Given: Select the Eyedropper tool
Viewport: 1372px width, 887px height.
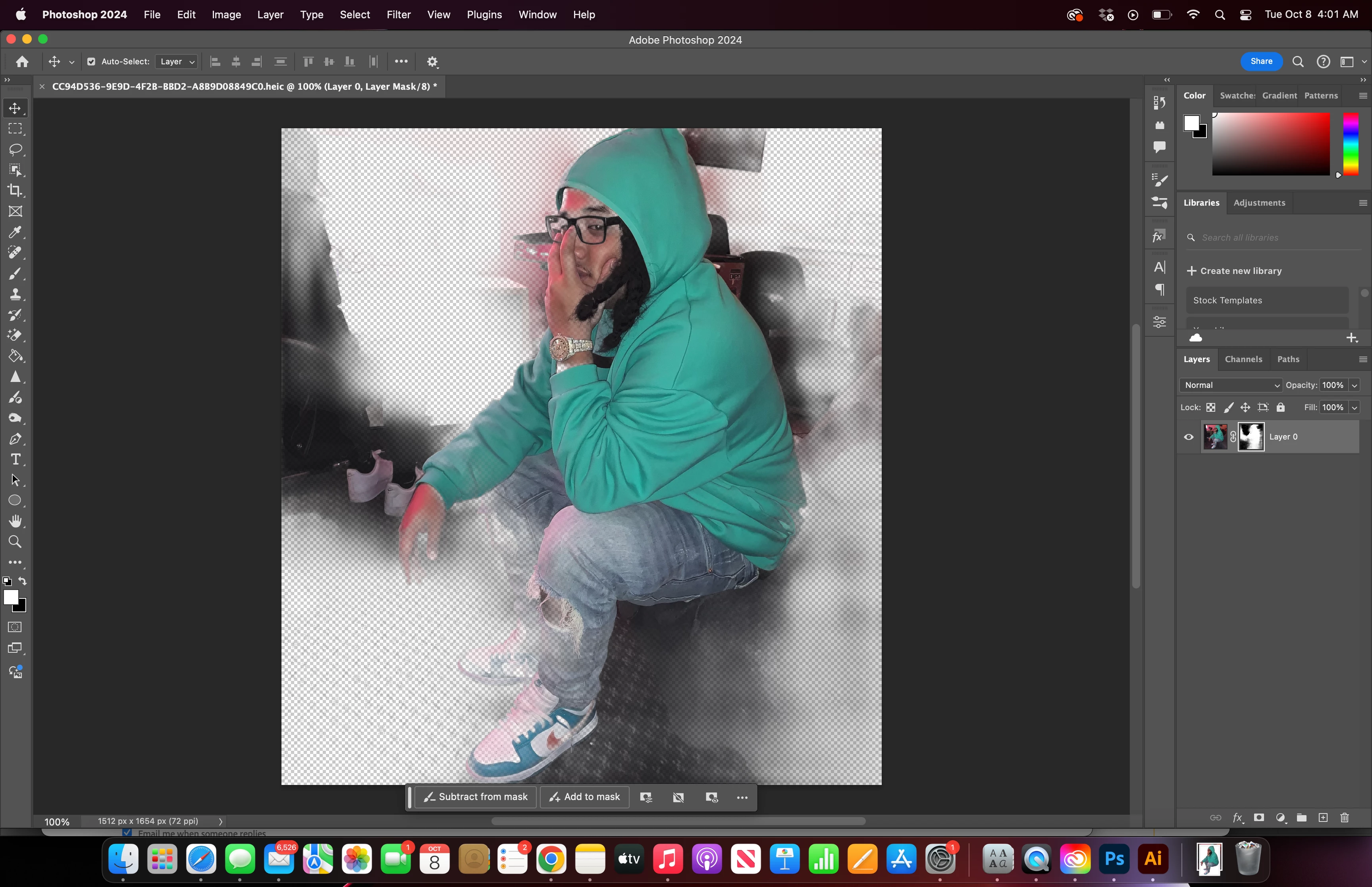Looking at the screenshot, I should pos(15,232).
